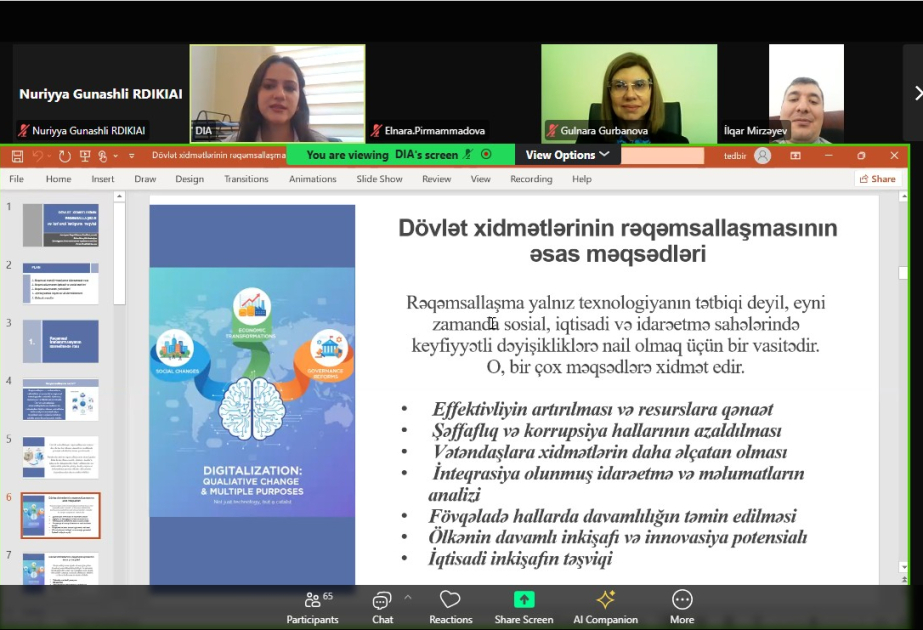Open the Customize Quick Access Toolbar arrow
This screenshot has height=630, width=923.
tap(131, 156)
